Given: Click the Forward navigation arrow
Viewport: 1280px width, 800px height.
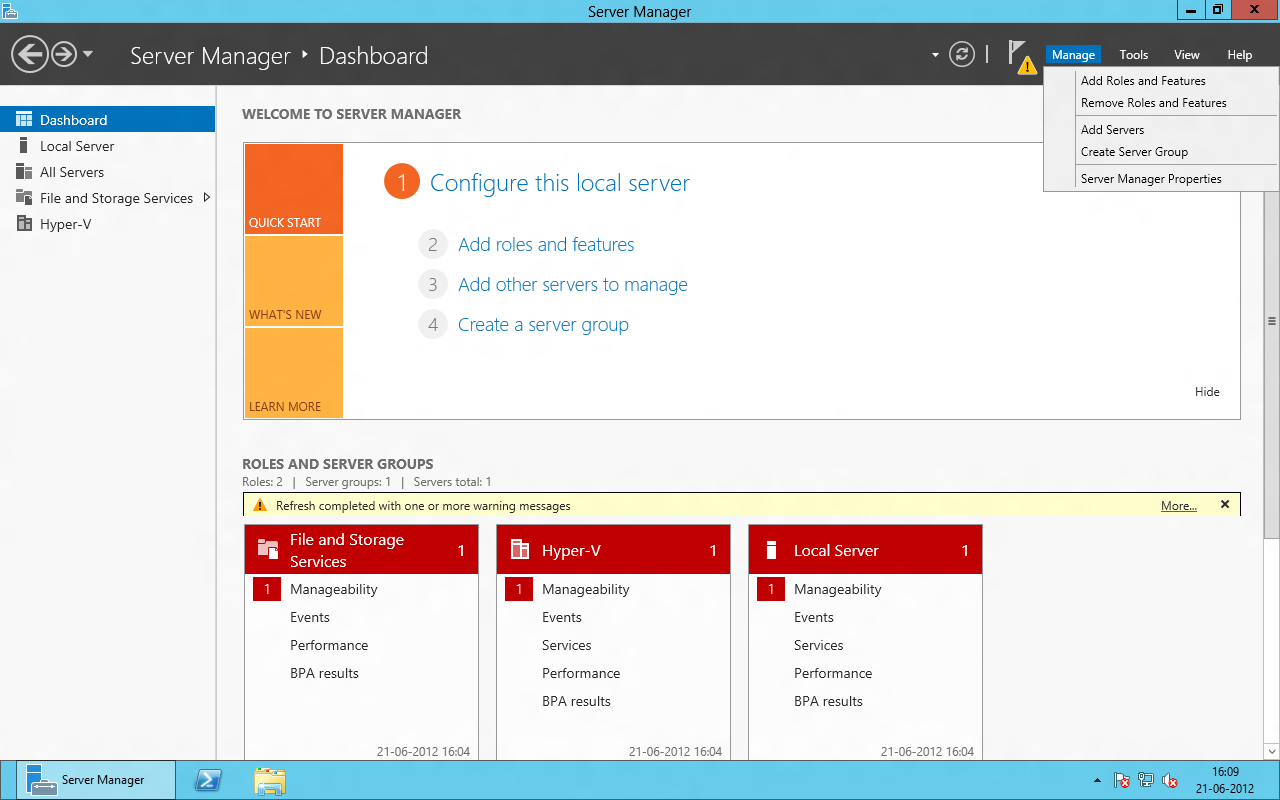Looking at the screenshot, I should pos(64,54).
